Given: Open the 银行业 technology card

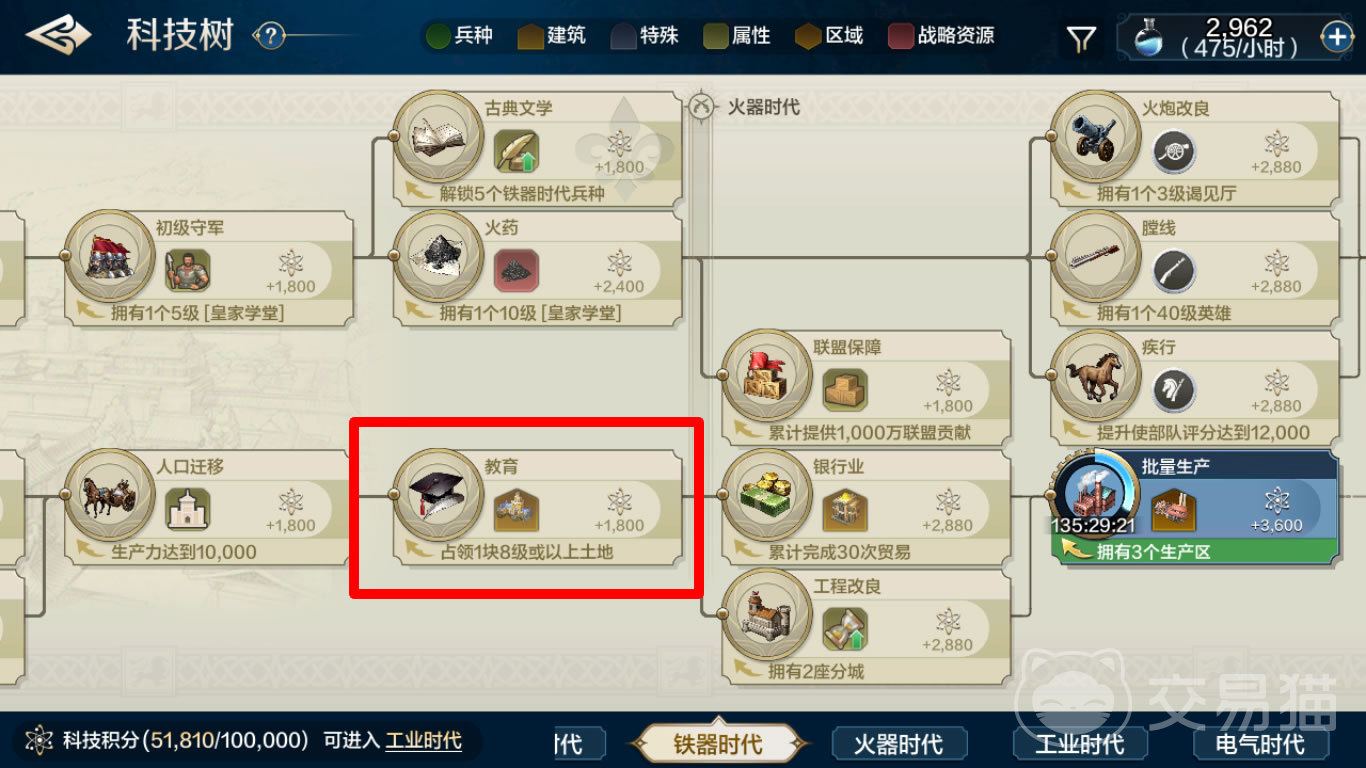Looking at the screenshot, I should pyautogui.click(x=866, y=509).
